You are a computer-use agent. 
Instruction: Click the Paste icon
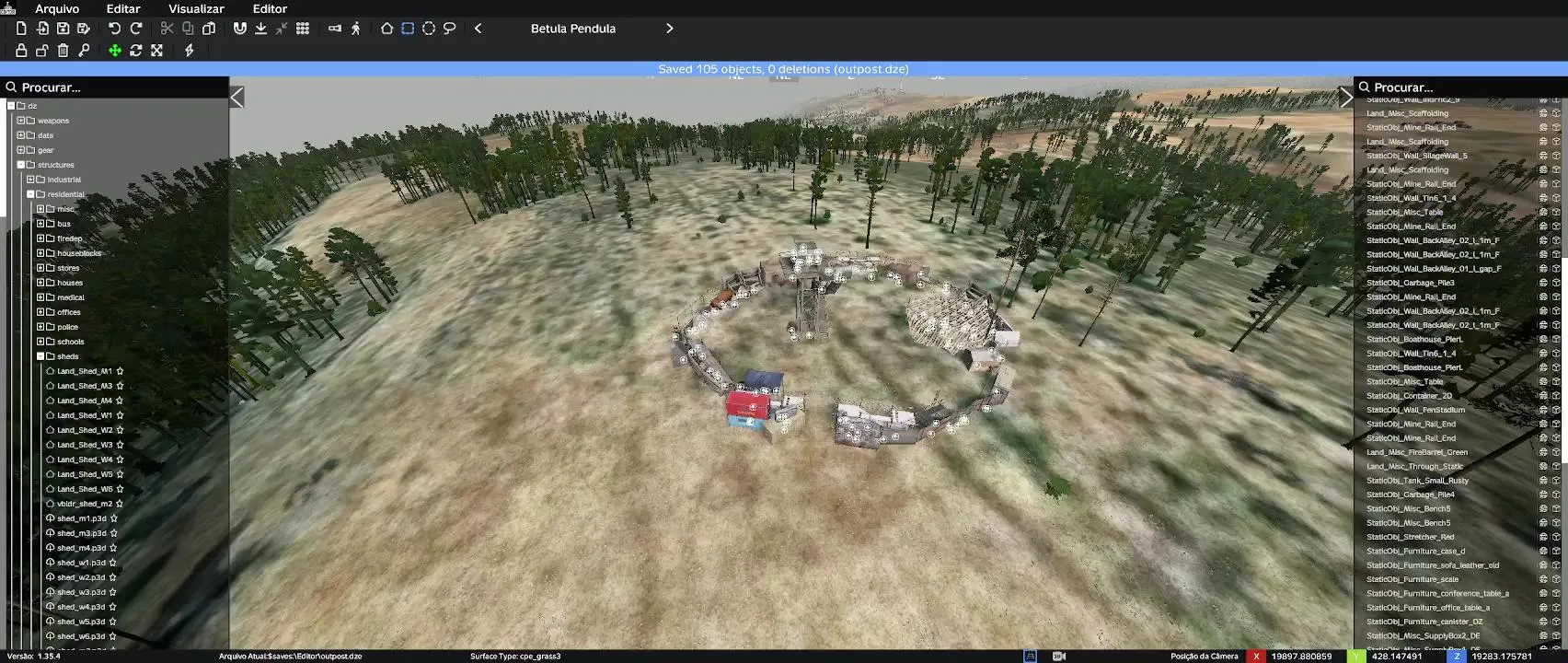[x=209, y=29]
